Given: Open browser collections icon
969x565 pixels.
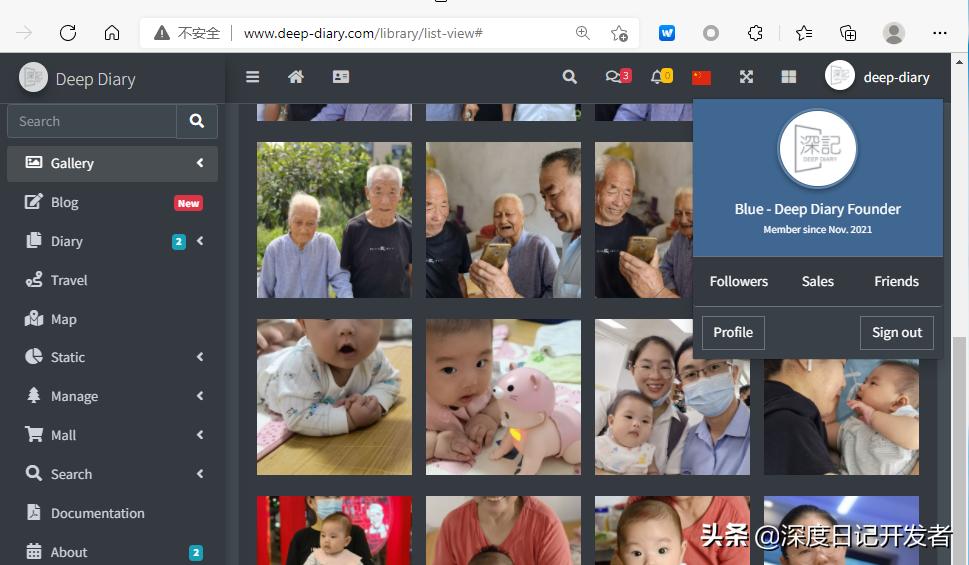Looking at the screenshot, I should point(848,33).
